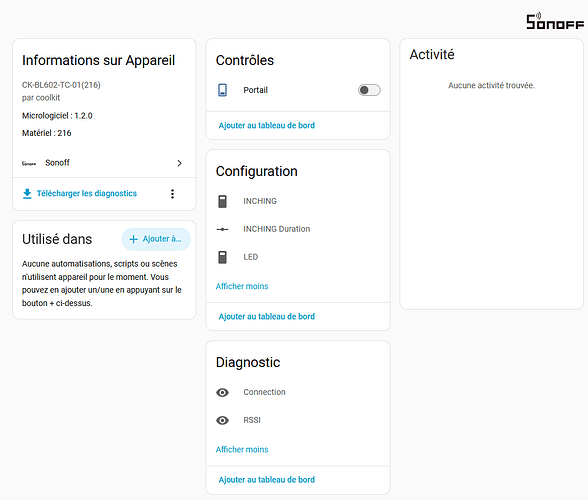Add Diagnostic card to dashboard
Image resolution: width=588 pixels, height=500 pixels.
click(x=267, y=480)
